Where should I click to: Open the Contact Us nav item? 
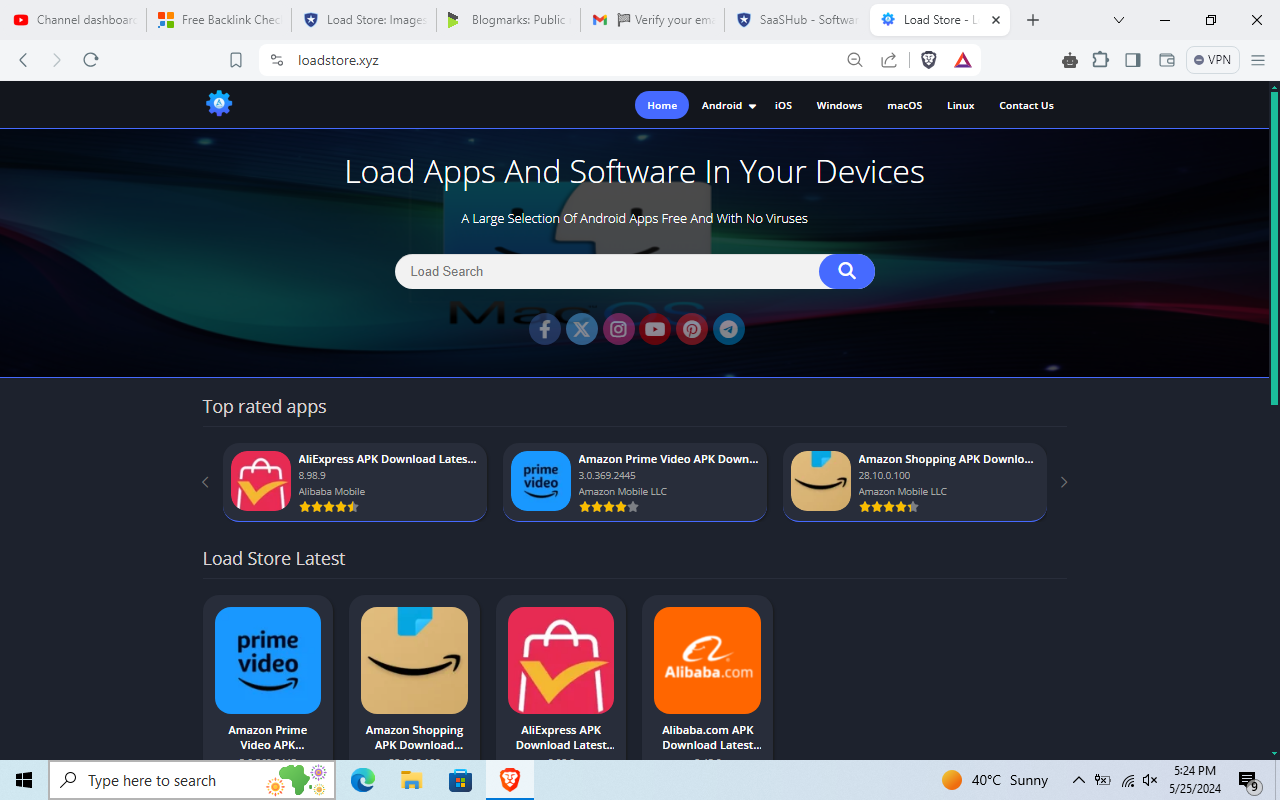click(x=1026, y=105)
